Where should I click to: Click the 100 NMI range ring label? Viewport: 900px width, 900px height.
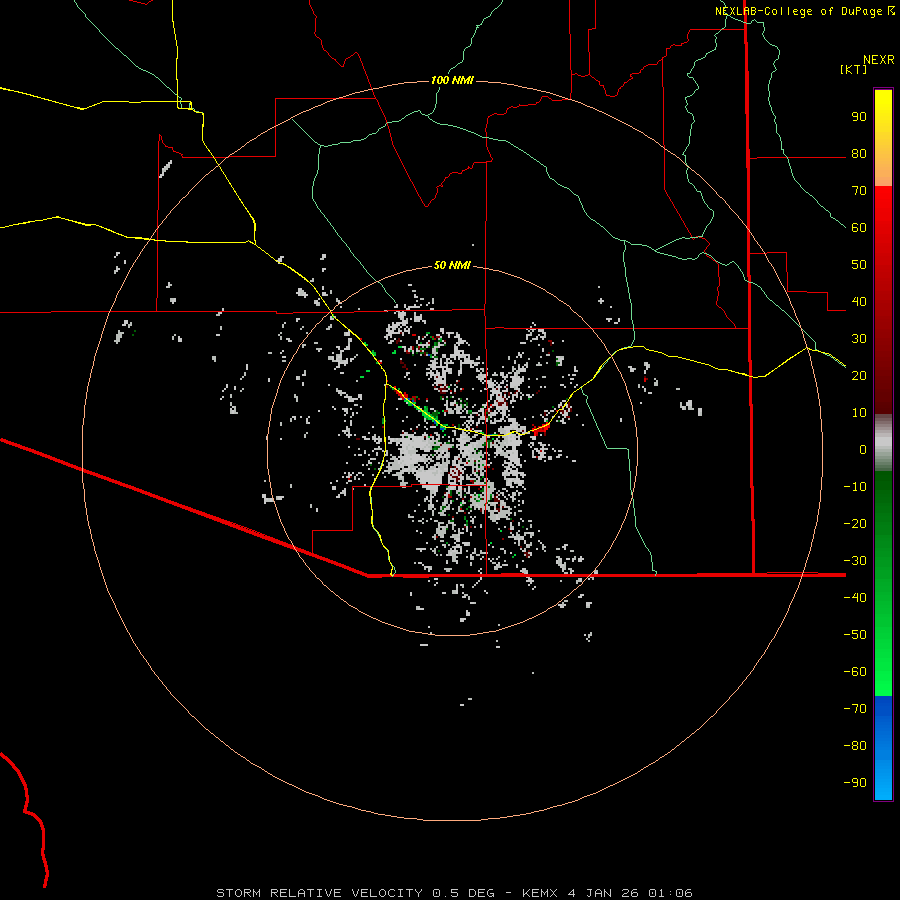(x=452, y=80)
